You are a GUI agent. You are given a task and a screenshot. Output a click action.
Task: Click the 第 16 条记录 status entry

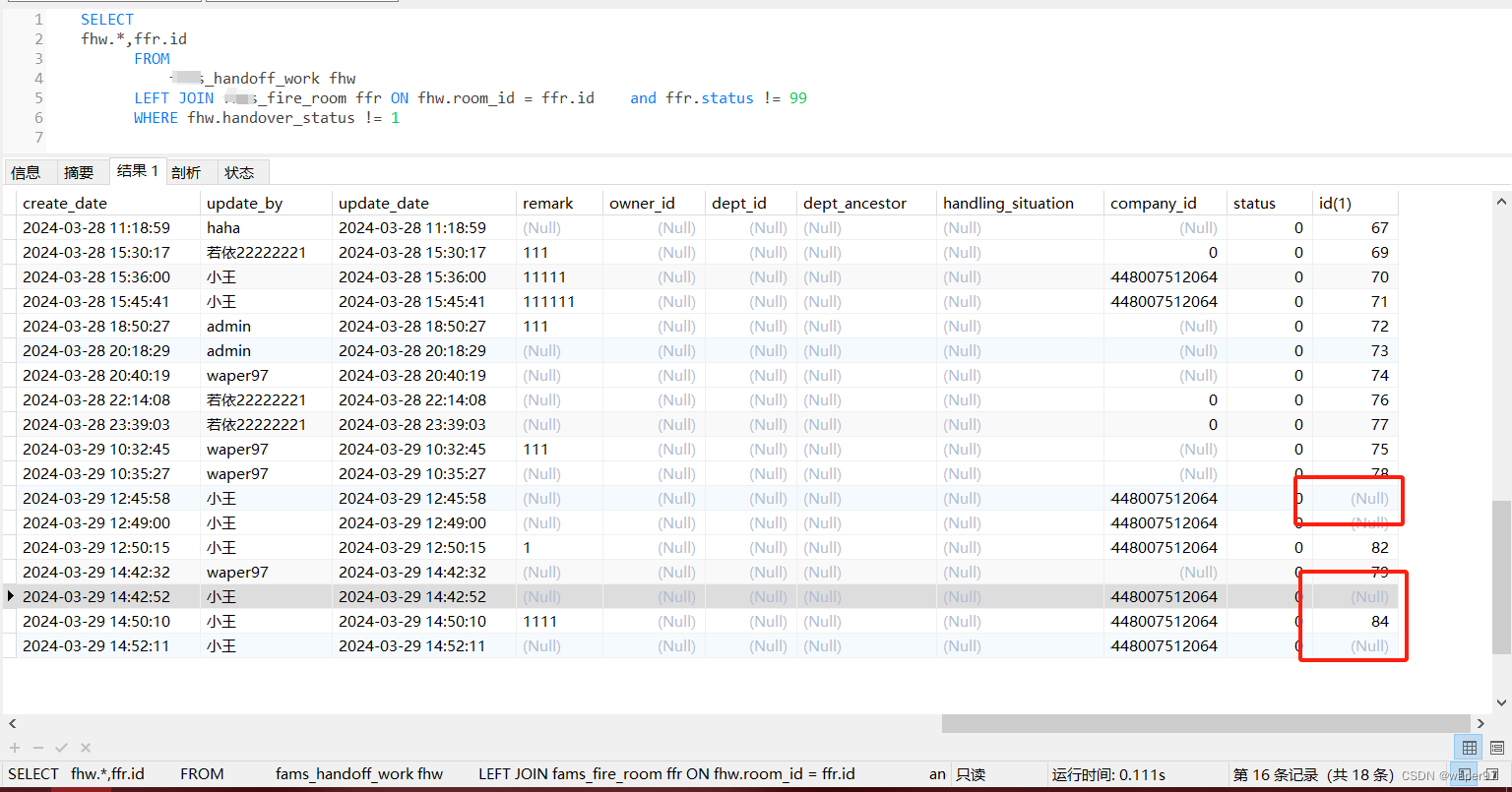pos(1313,774)
